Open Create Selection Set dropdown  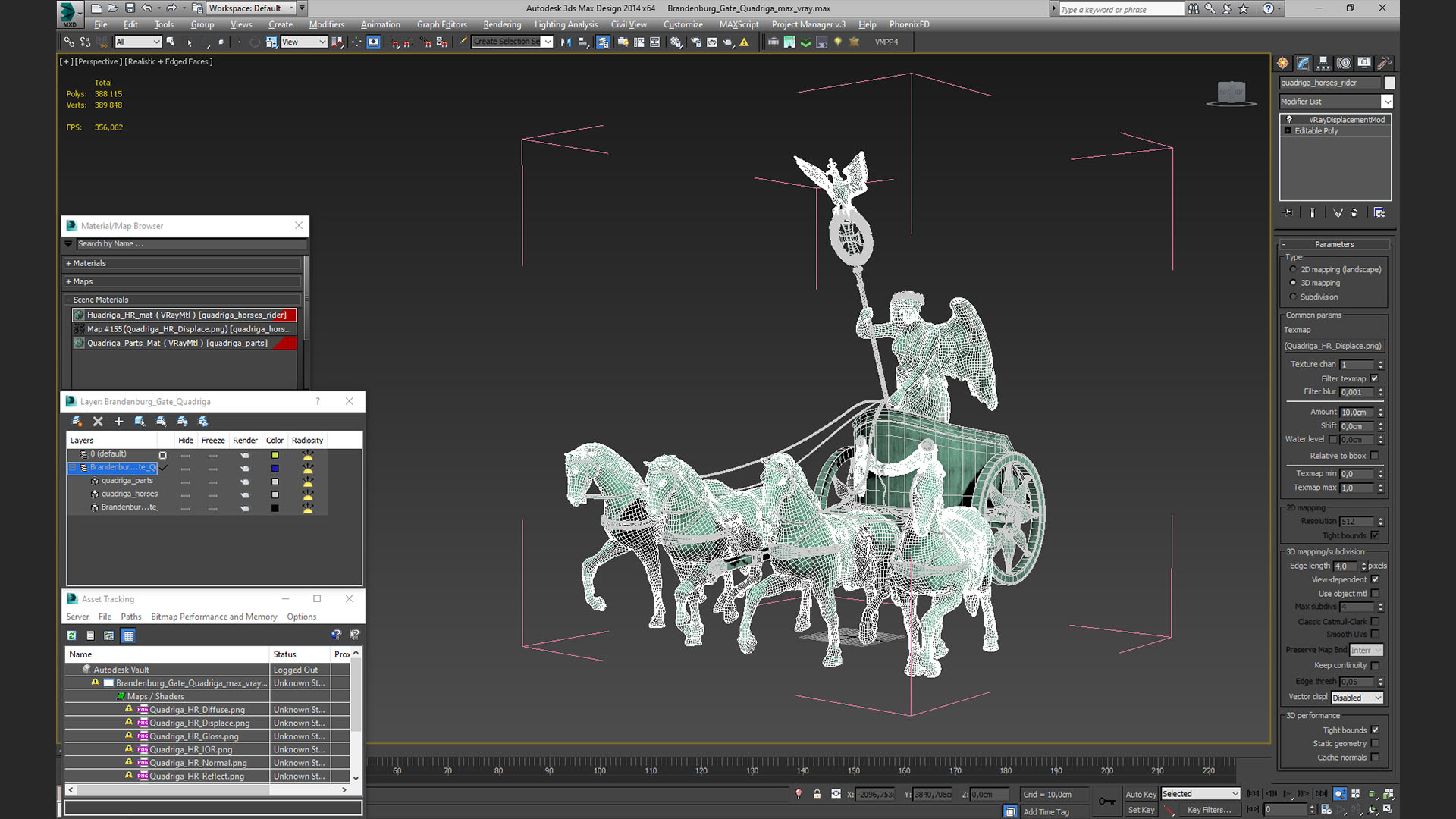(513, 42)
